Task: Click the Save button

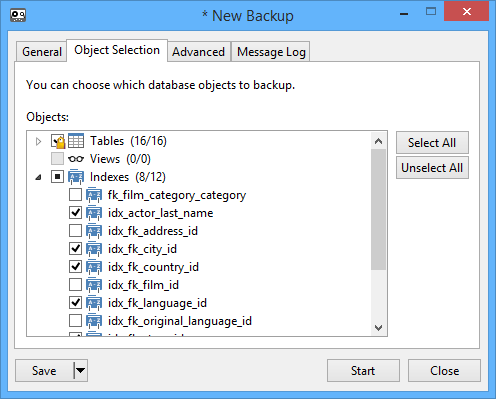Action: point(44,370)
